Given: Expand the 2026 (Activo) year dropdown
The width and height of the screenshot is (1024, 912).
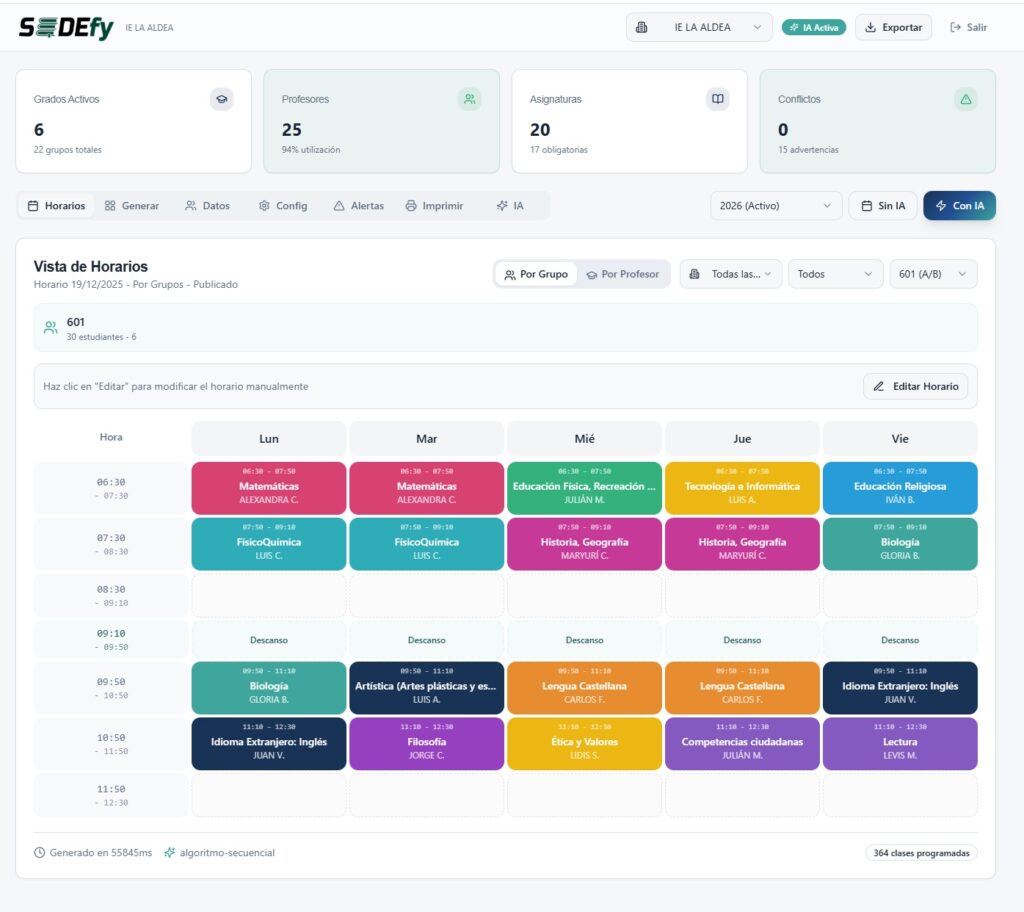Looking at the screenshot, I should pyautogui.click(x=776, y=206).
